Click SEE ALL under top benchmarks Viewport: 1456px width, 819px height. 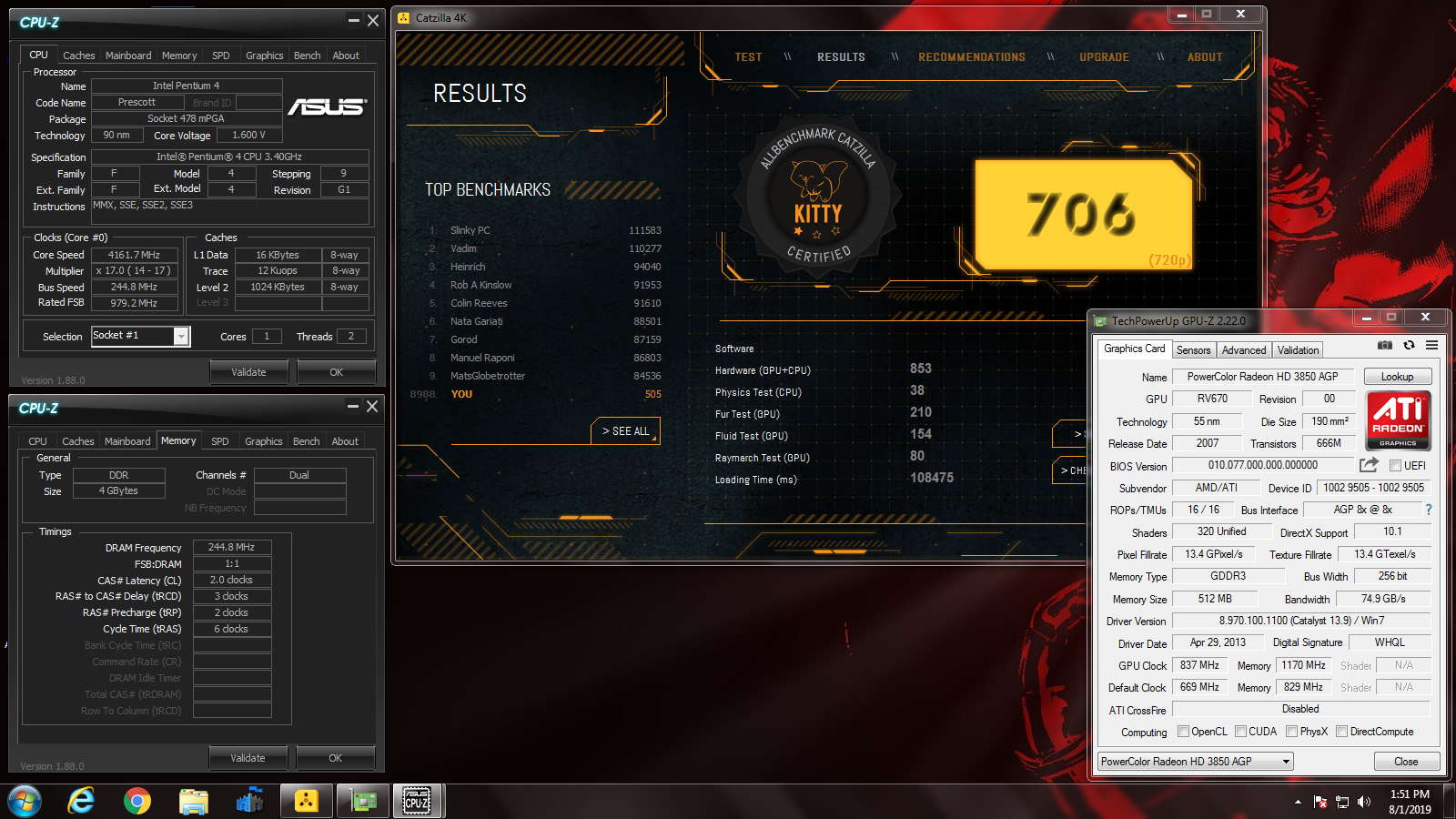[625, 431]
